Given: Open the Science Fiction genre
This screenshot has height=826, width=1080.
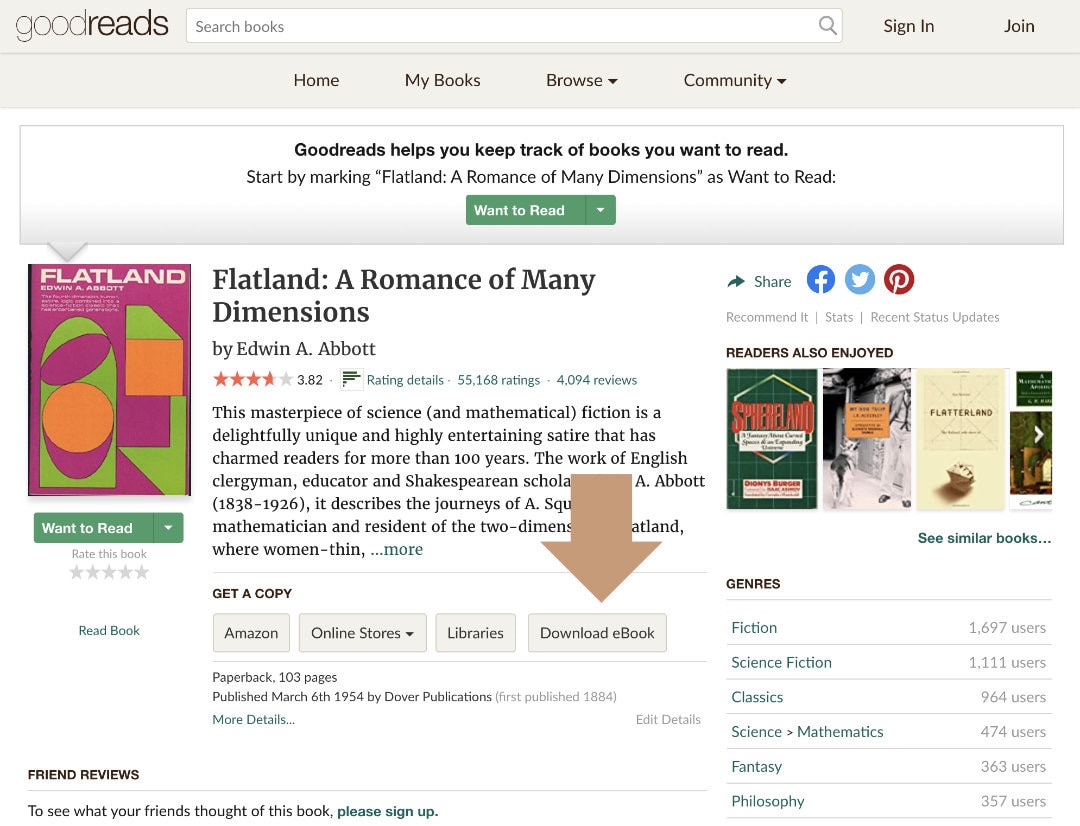Looking at the screenshot, I should pyautogui.click(x=781, y=662).
